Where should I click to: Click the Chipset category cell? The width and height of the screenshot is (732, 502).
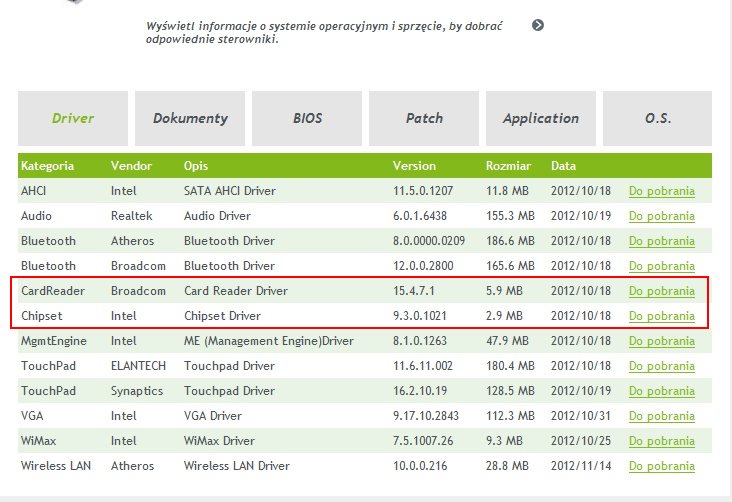[x=42, y=316]
